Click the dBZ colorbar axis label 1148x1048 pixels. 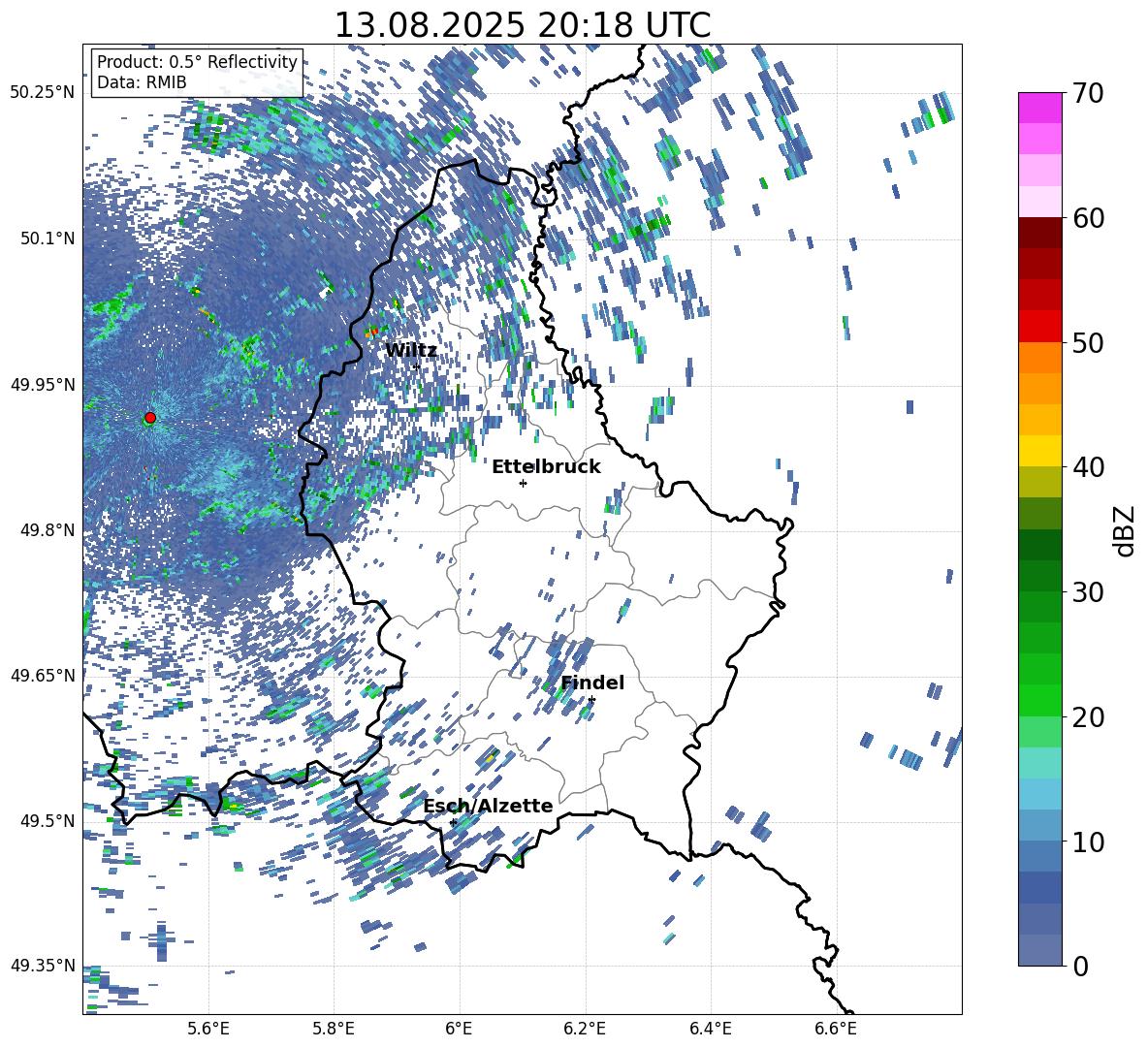coord(1124,530)
